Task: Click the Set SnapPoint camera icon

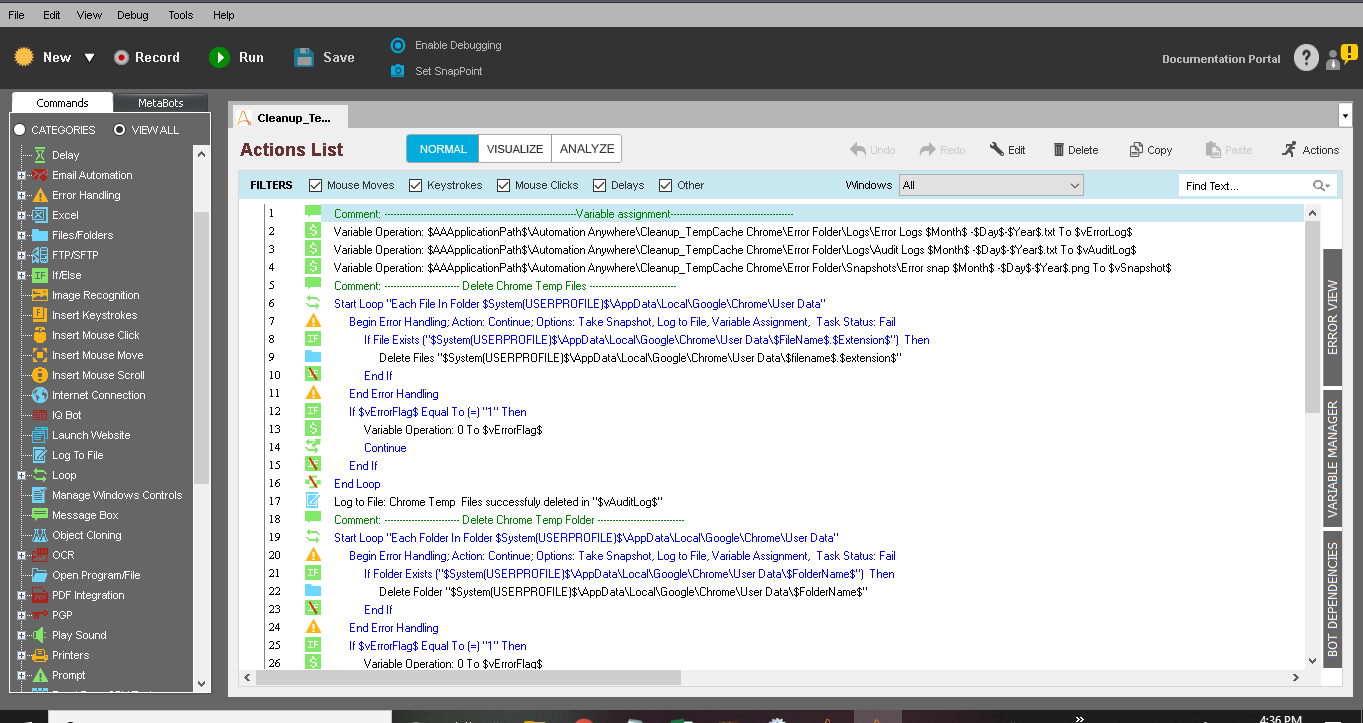Action: [x=398, y=71]
